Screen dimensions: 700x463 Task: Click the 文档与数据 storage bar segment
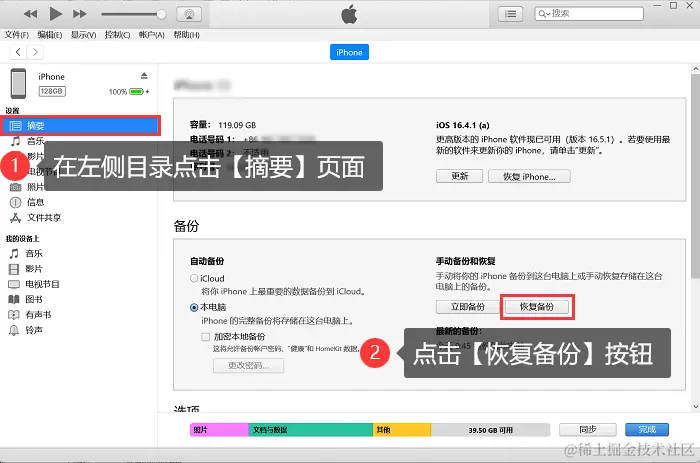[311, 430]
